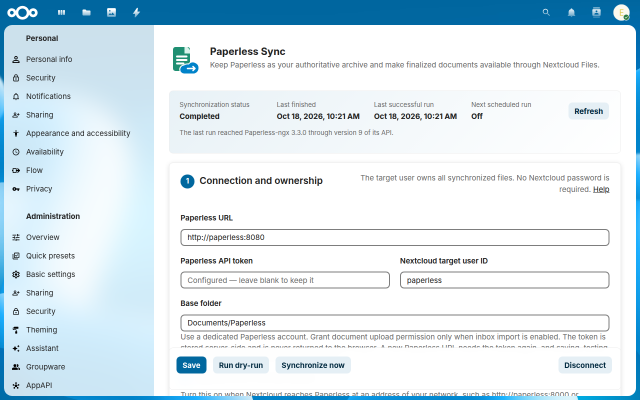Focus the Paperless URL field
Screen dimensions: 640x400
pyautogui.click(x=395, y=238)
